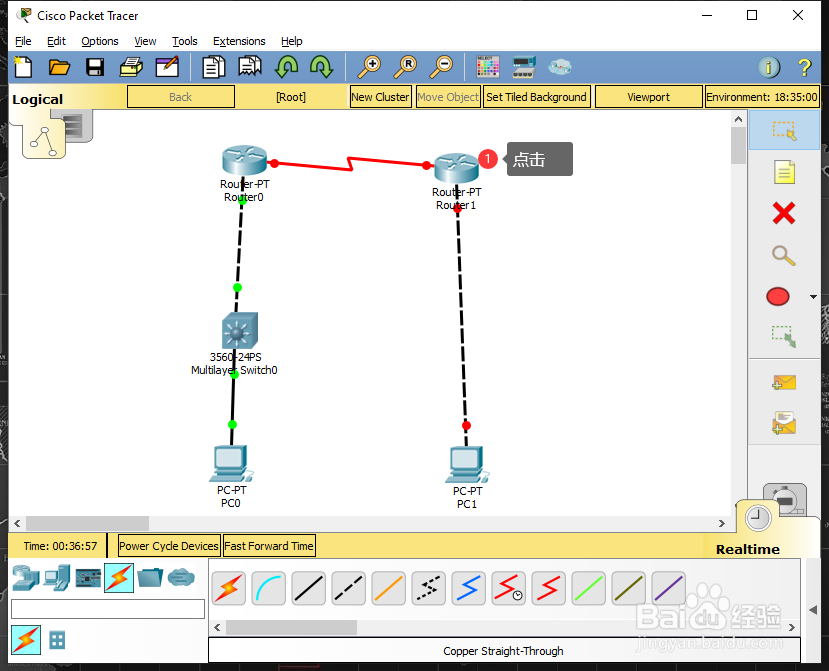Click the New file icon
Screen dimensions: 829x671
click(x=23, y=67)
